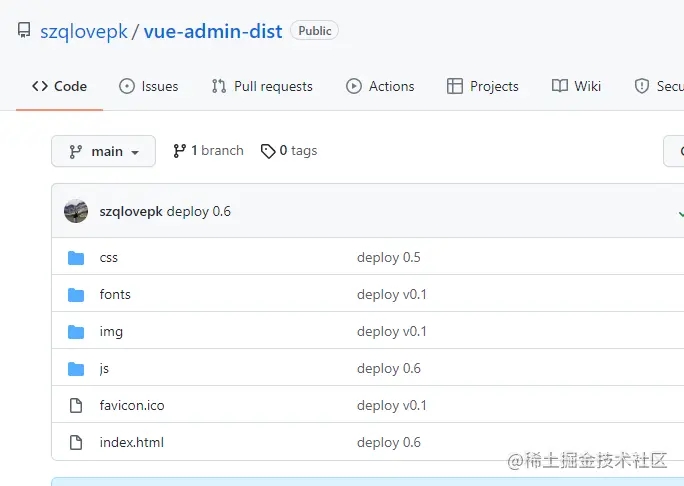Switch to the Issues tab

[148, 86]
